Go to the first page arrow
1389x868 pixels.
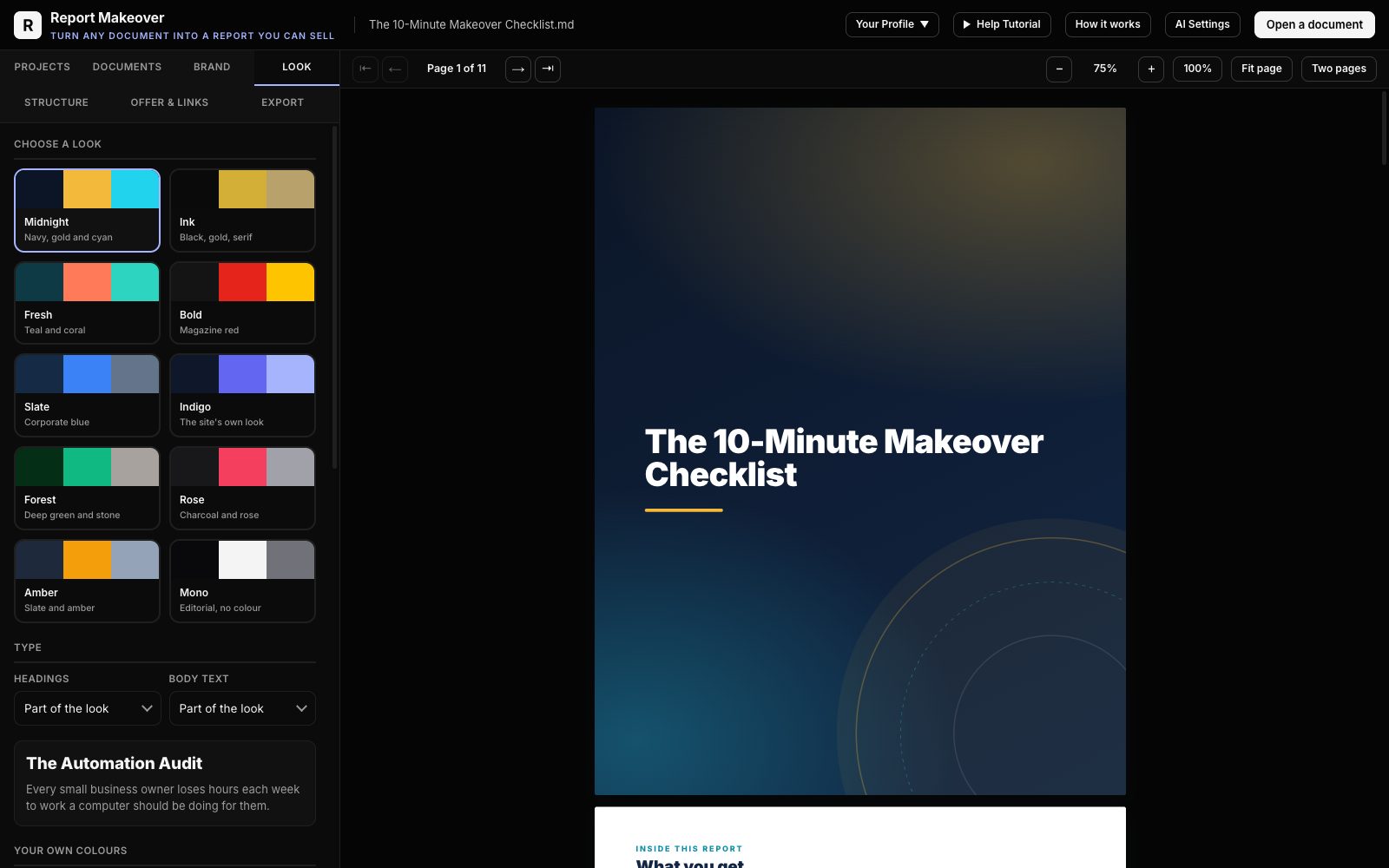pyautogui.click(x=365, y=69)
